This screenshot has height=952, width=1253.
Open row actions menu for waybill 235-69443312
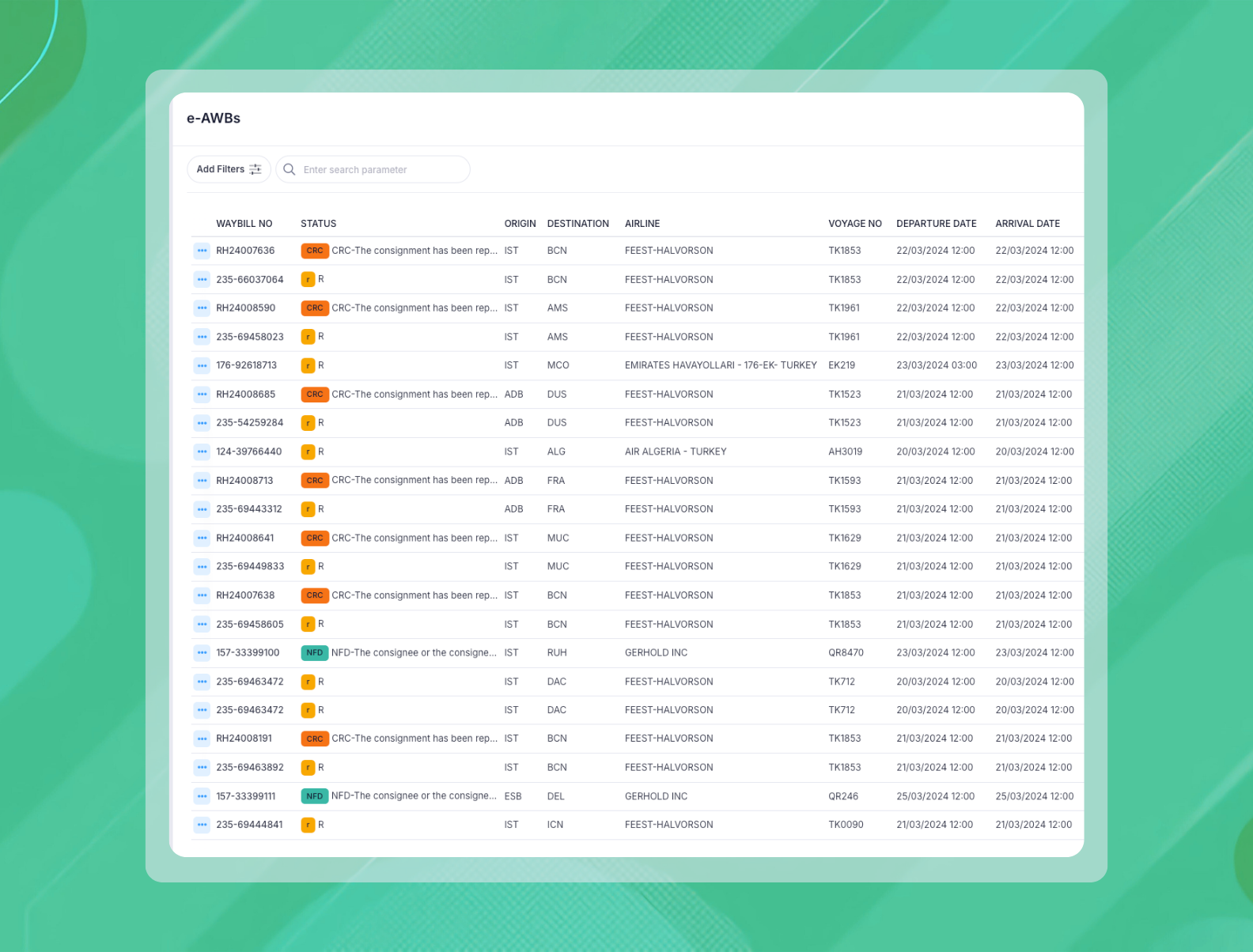[x=202, y=509]
